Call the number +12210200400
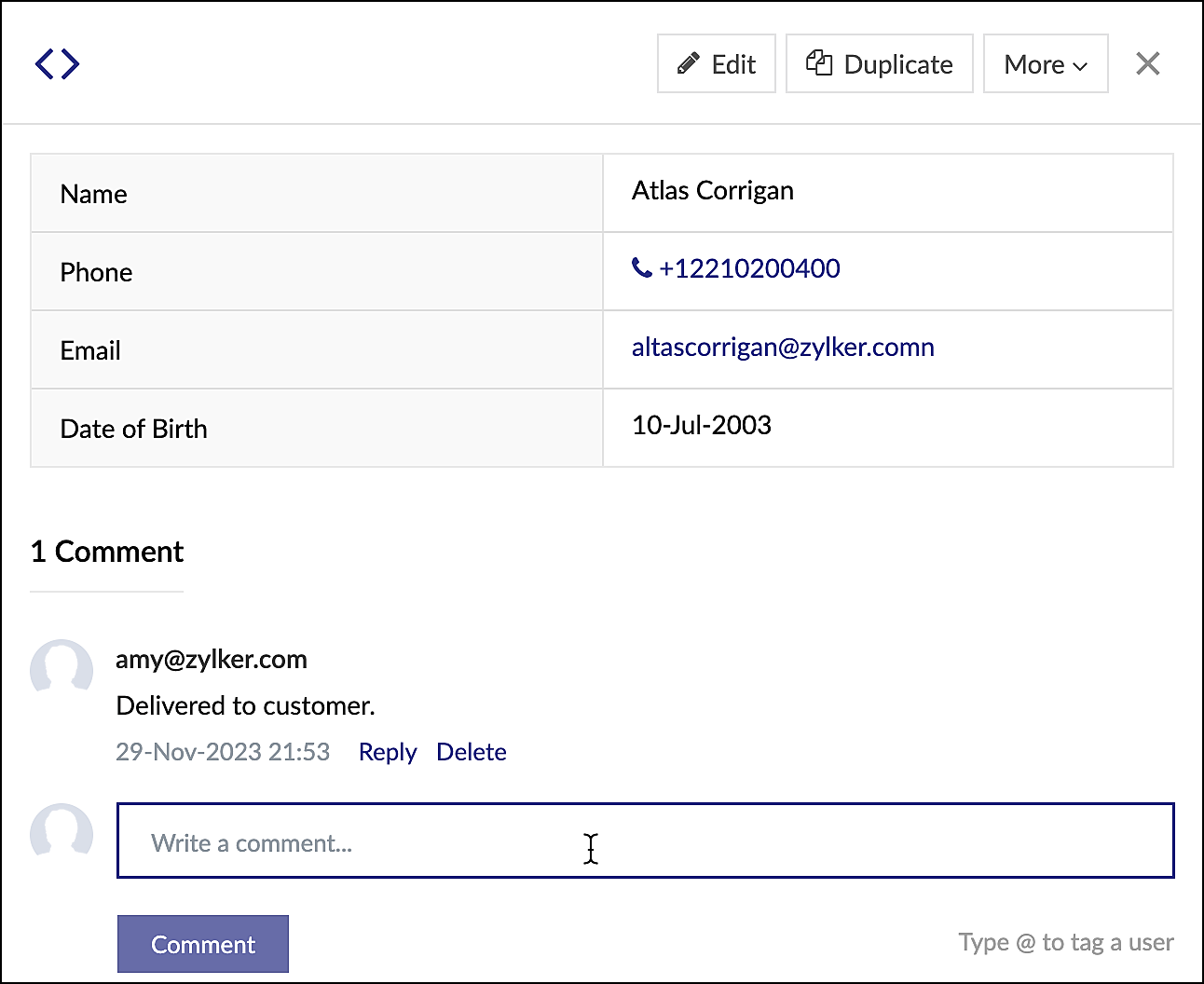 coord(749,267)
